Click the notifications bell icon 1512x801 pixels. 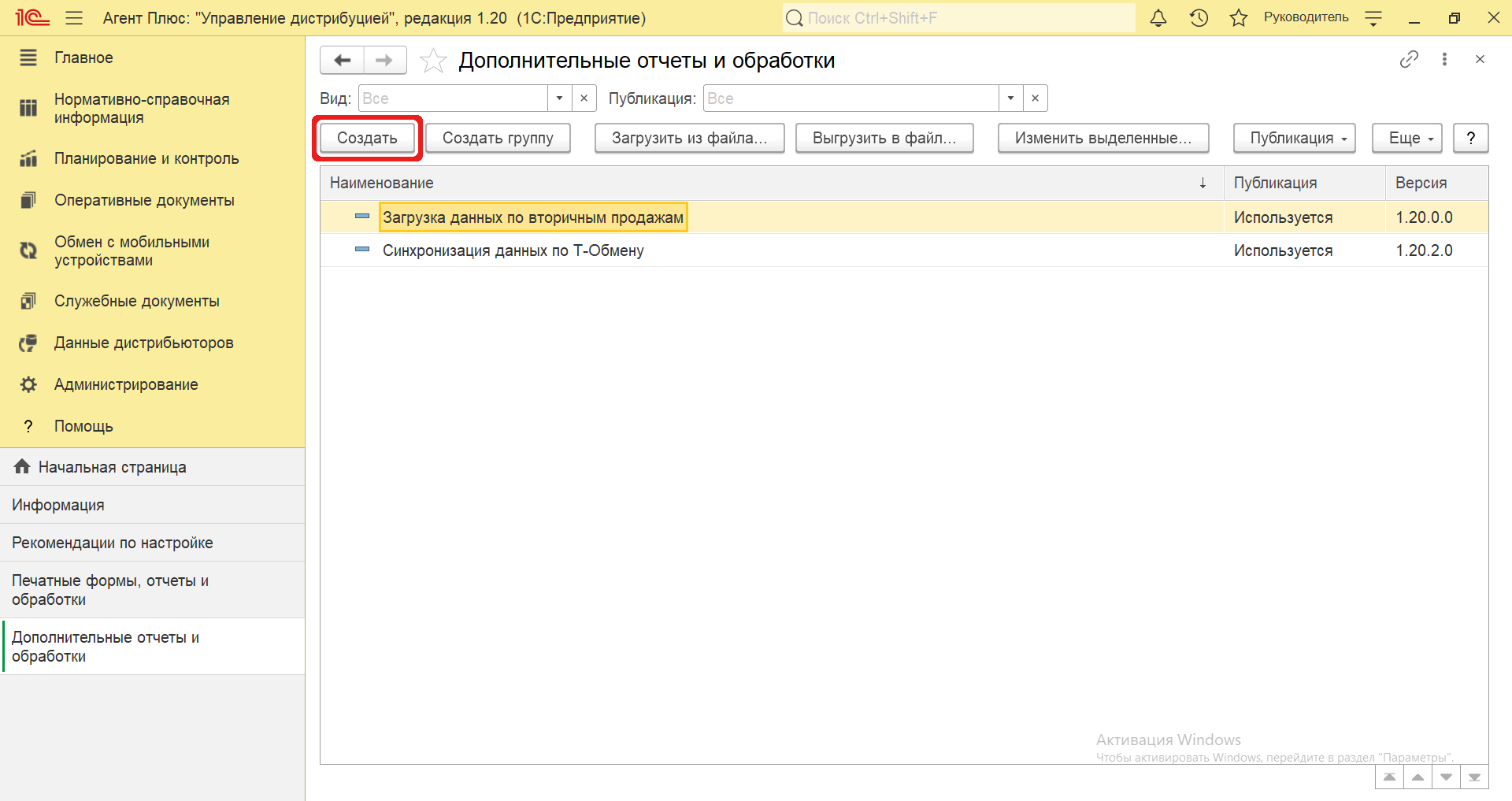(x=1158, y=18)
